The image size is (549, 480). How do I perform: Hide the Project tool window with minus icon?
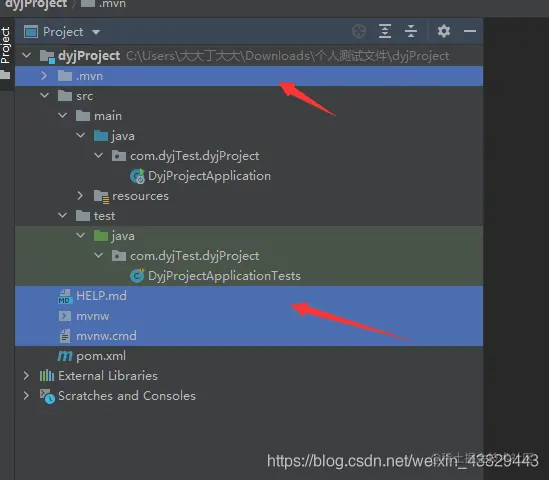(470, 32)
